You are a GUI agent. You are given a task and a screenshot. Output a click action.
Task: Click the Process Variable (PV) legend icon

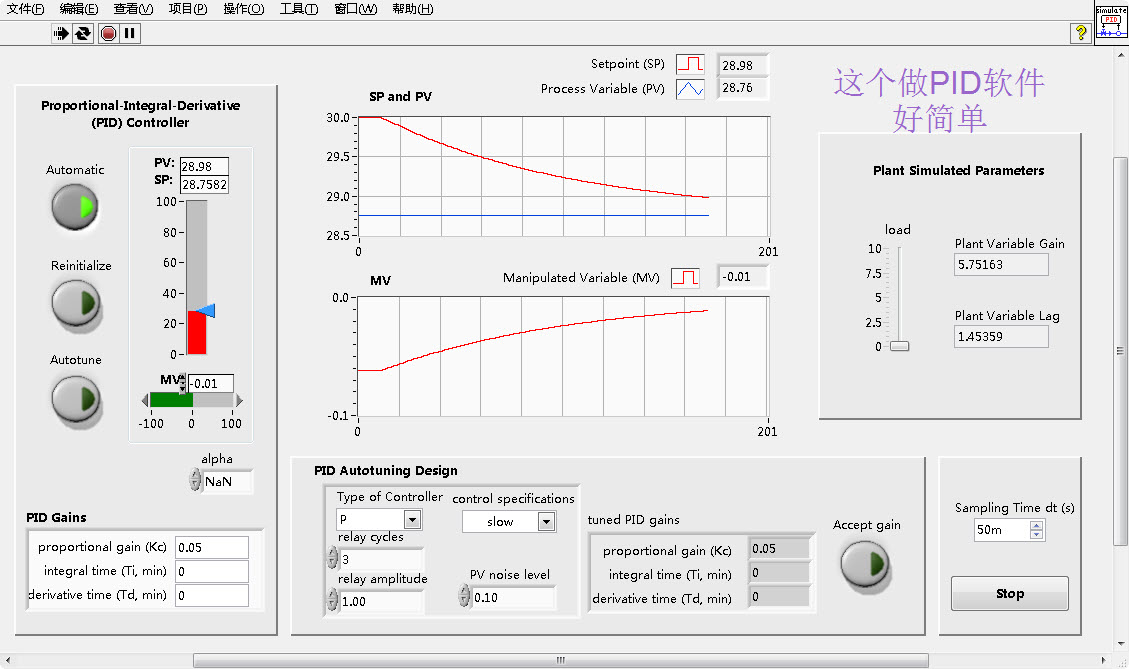690,89
